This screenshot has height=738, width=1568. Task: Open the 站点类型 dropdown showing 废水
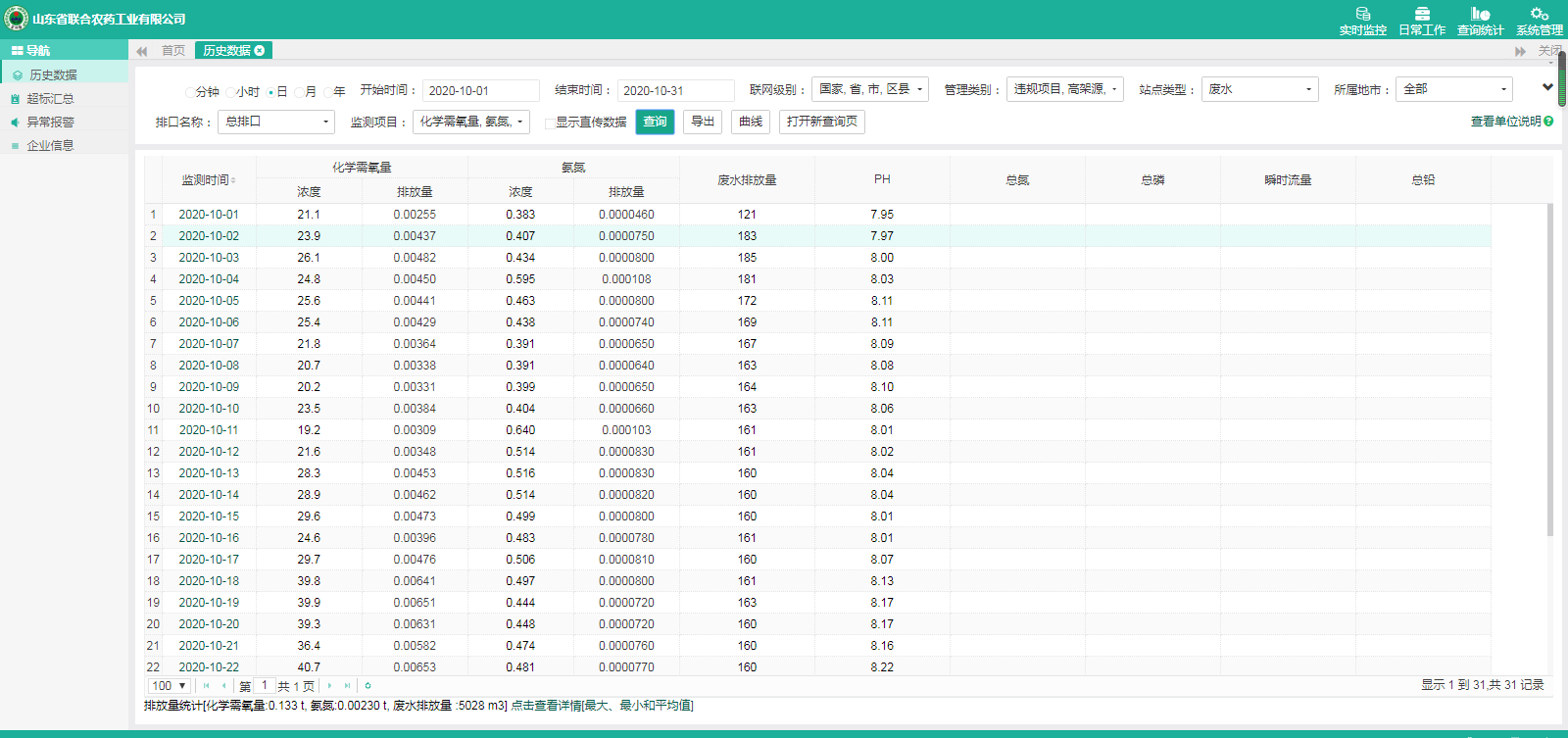point(1259,89)
